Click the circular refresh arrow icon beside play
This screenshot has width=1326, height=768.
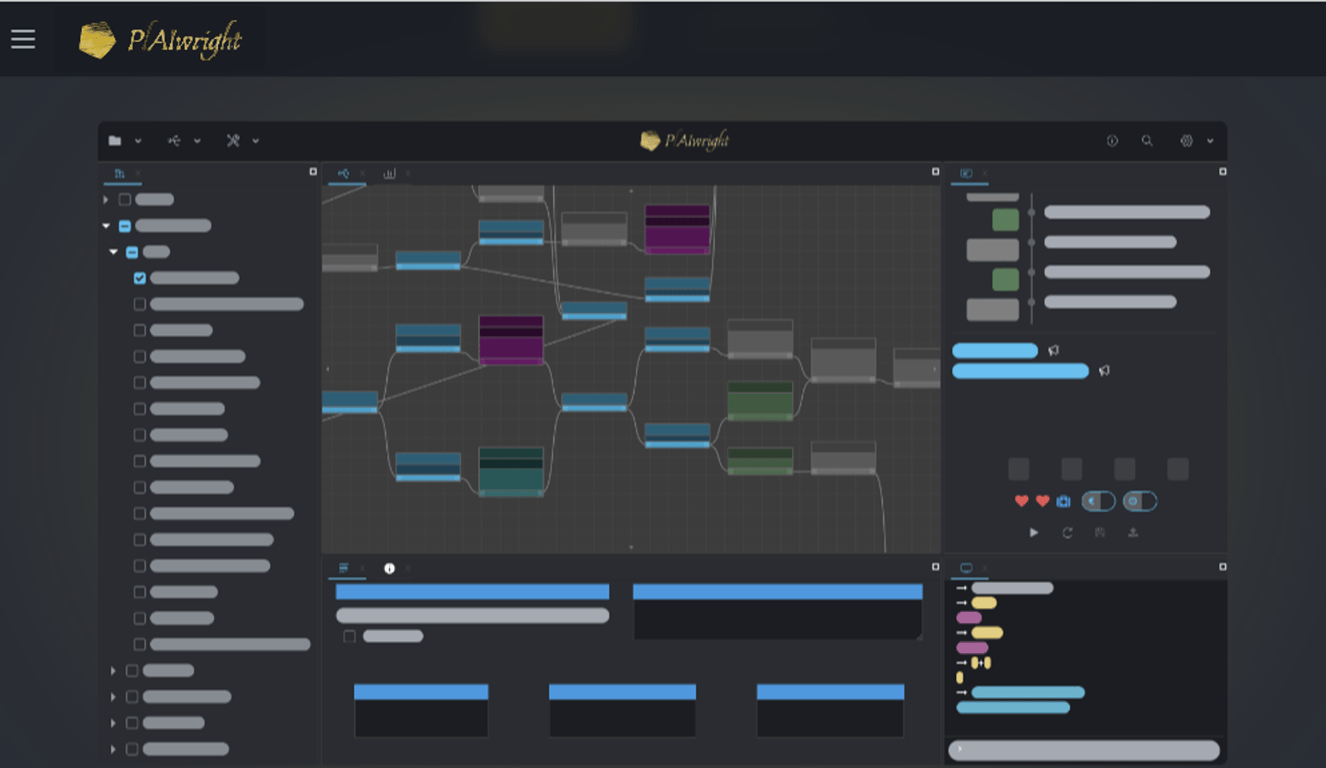[x=1067, y=533]
